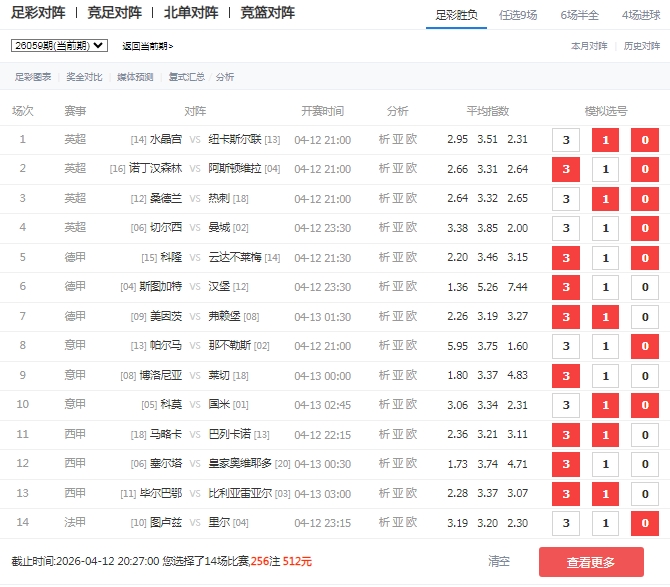Click the 析 analysis link for match 5
The width and height of the screenshot is (670, 587).
(x=385, y=257)
